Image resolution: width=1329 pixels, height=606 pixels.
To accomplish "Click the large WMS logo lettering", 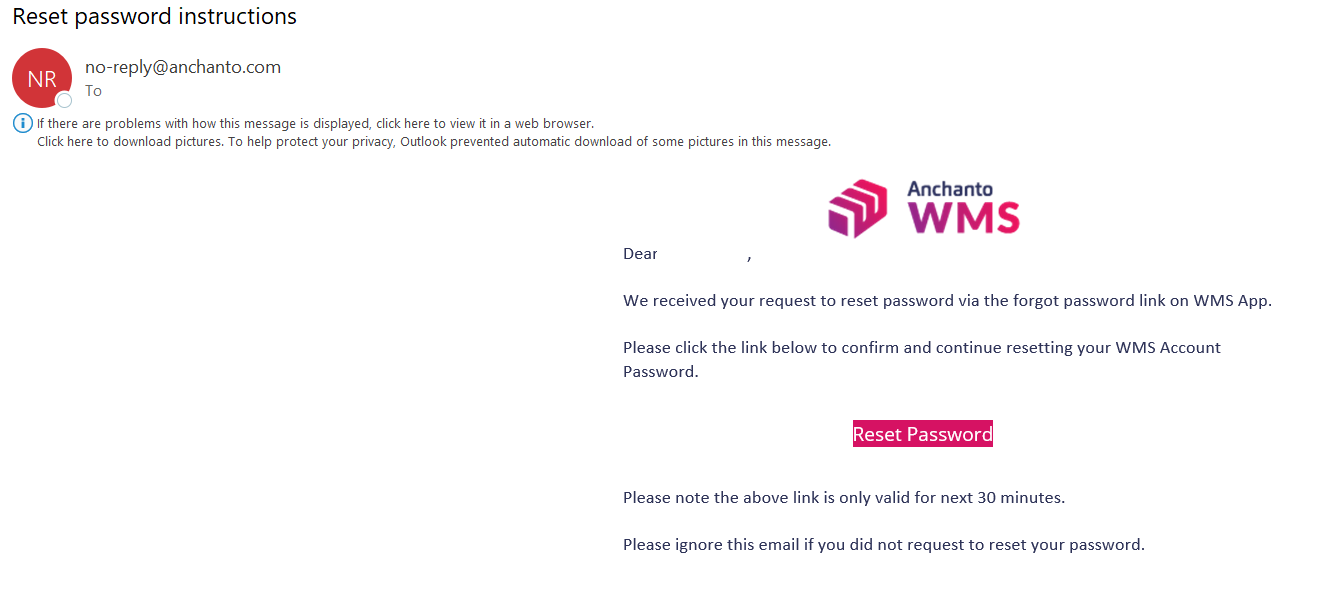I will click(963, 216).
